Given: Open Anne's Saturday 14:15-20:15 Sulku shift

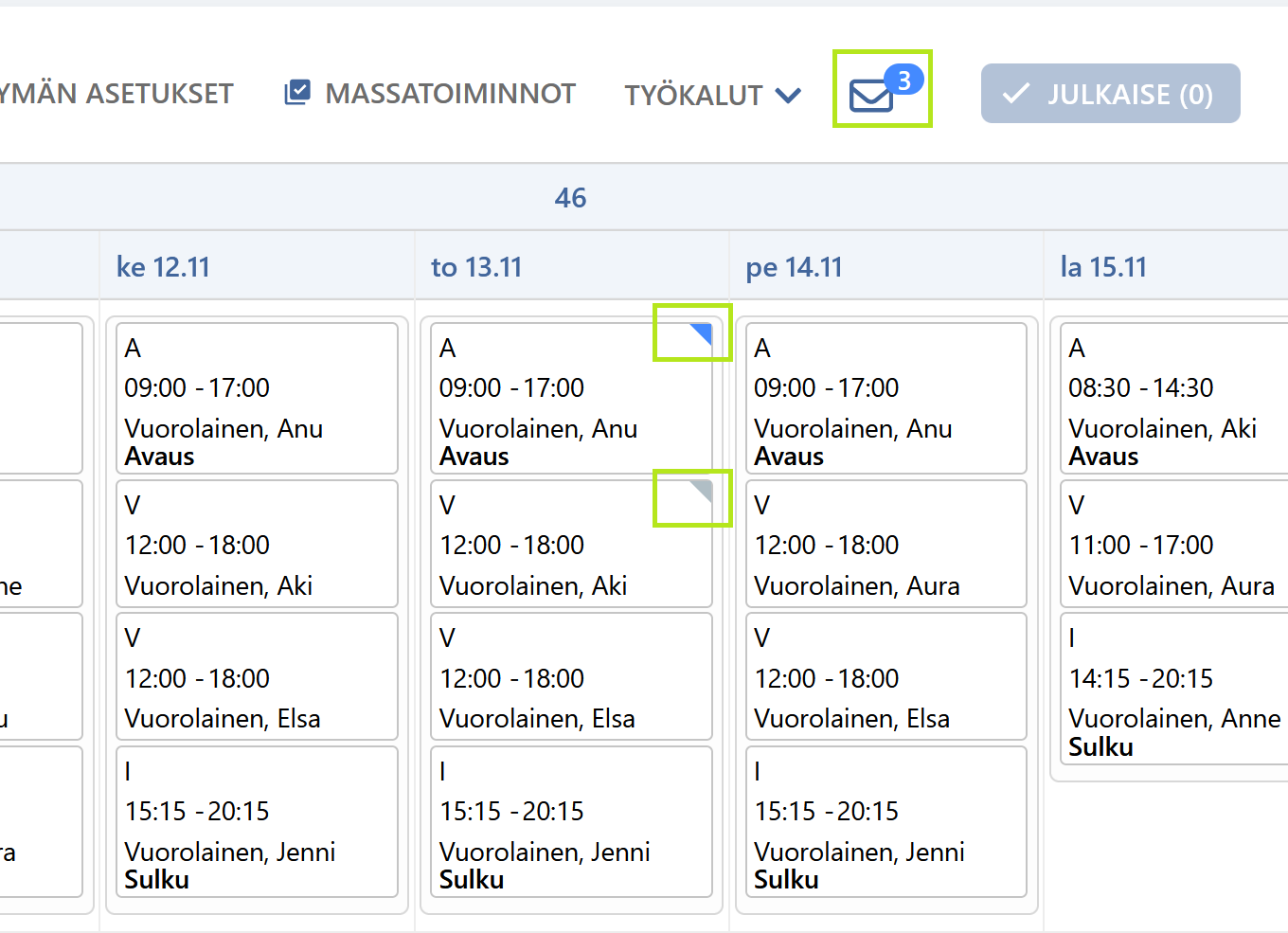Looking at the screenshot, I should (1174, 689).
